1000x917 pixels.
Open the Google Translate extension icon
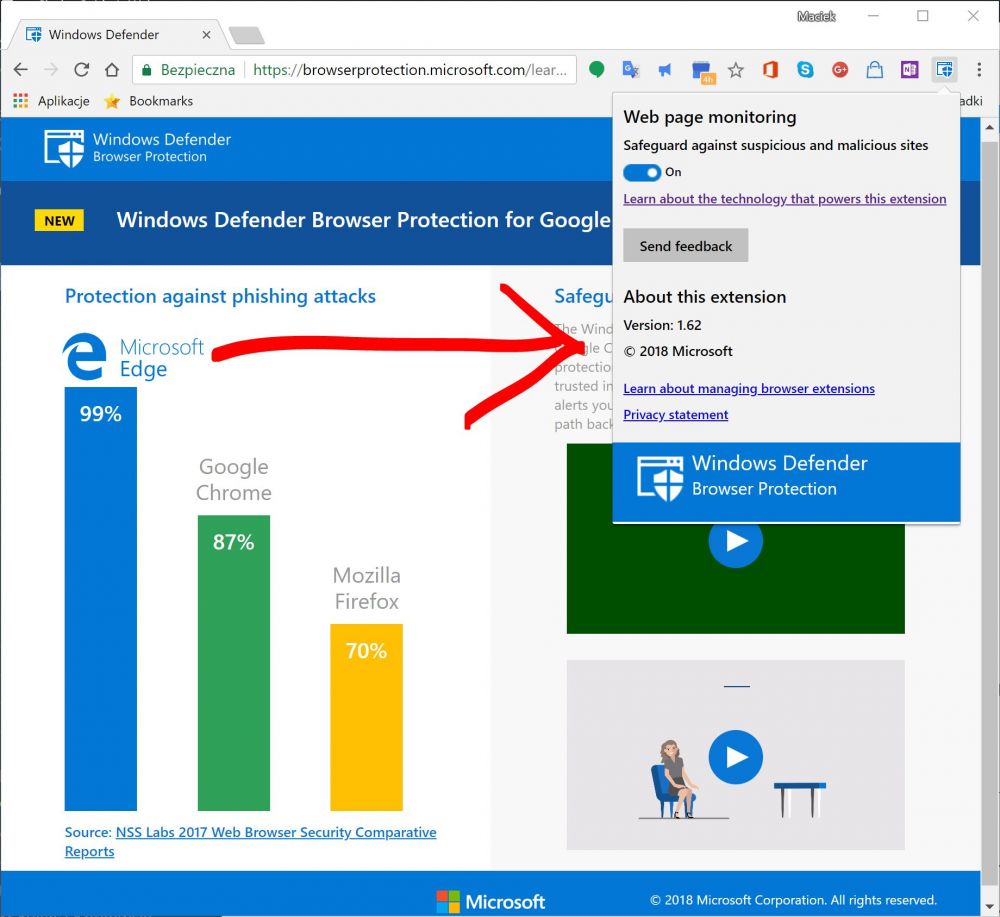[631, 69]
